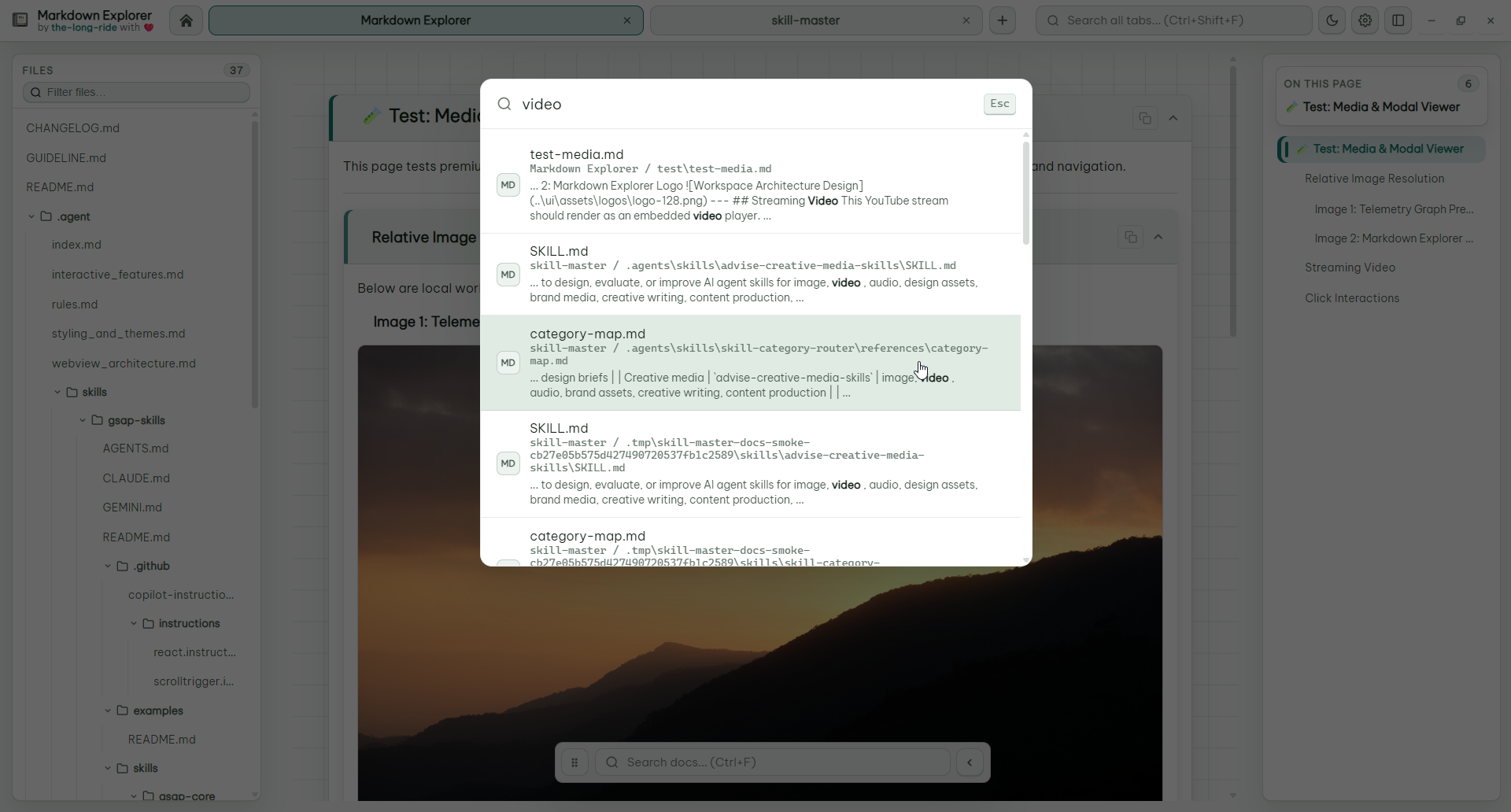Collapse the examples folder
The image size is (1511, 812).
coord(108,710)
